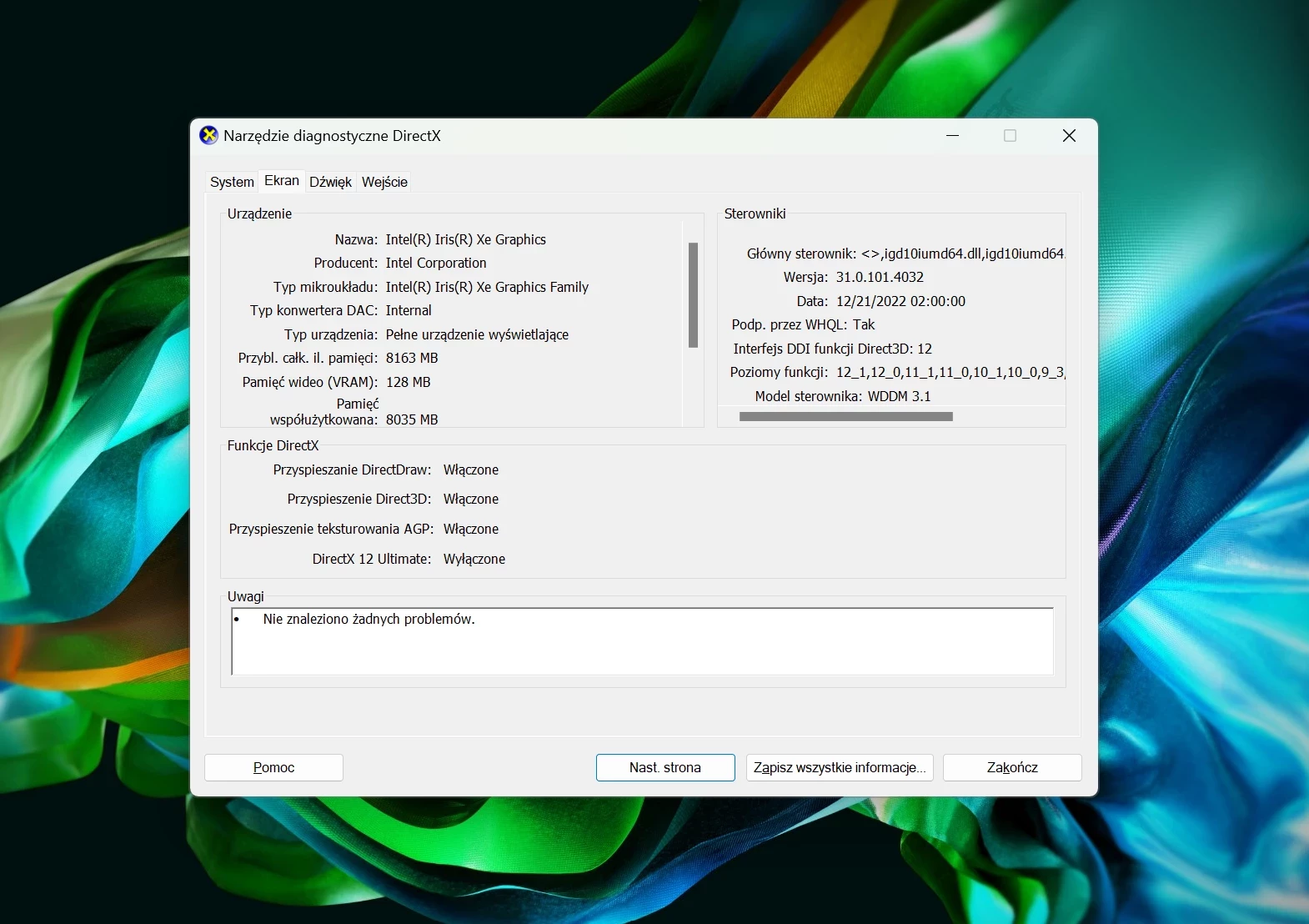
Task: Click the Sterowniki group label
Action: coord(755,213)
